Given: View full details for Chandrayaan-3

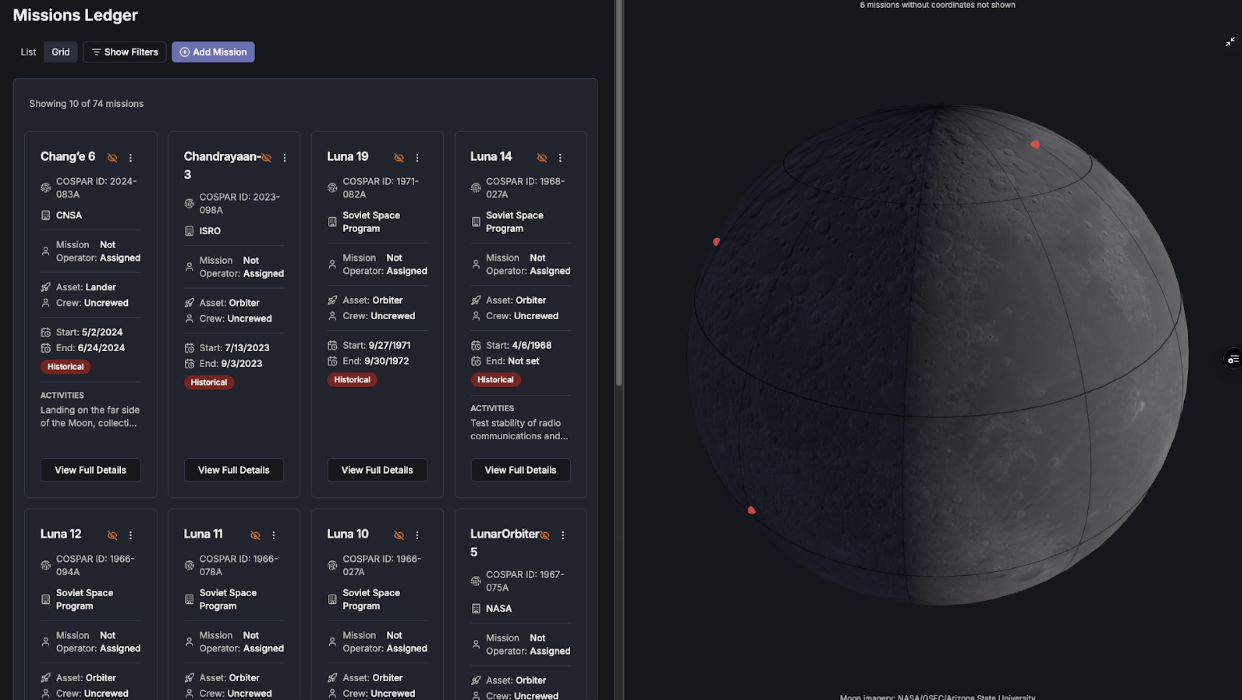Looking at the screenshot, I should tap(234, 470).
